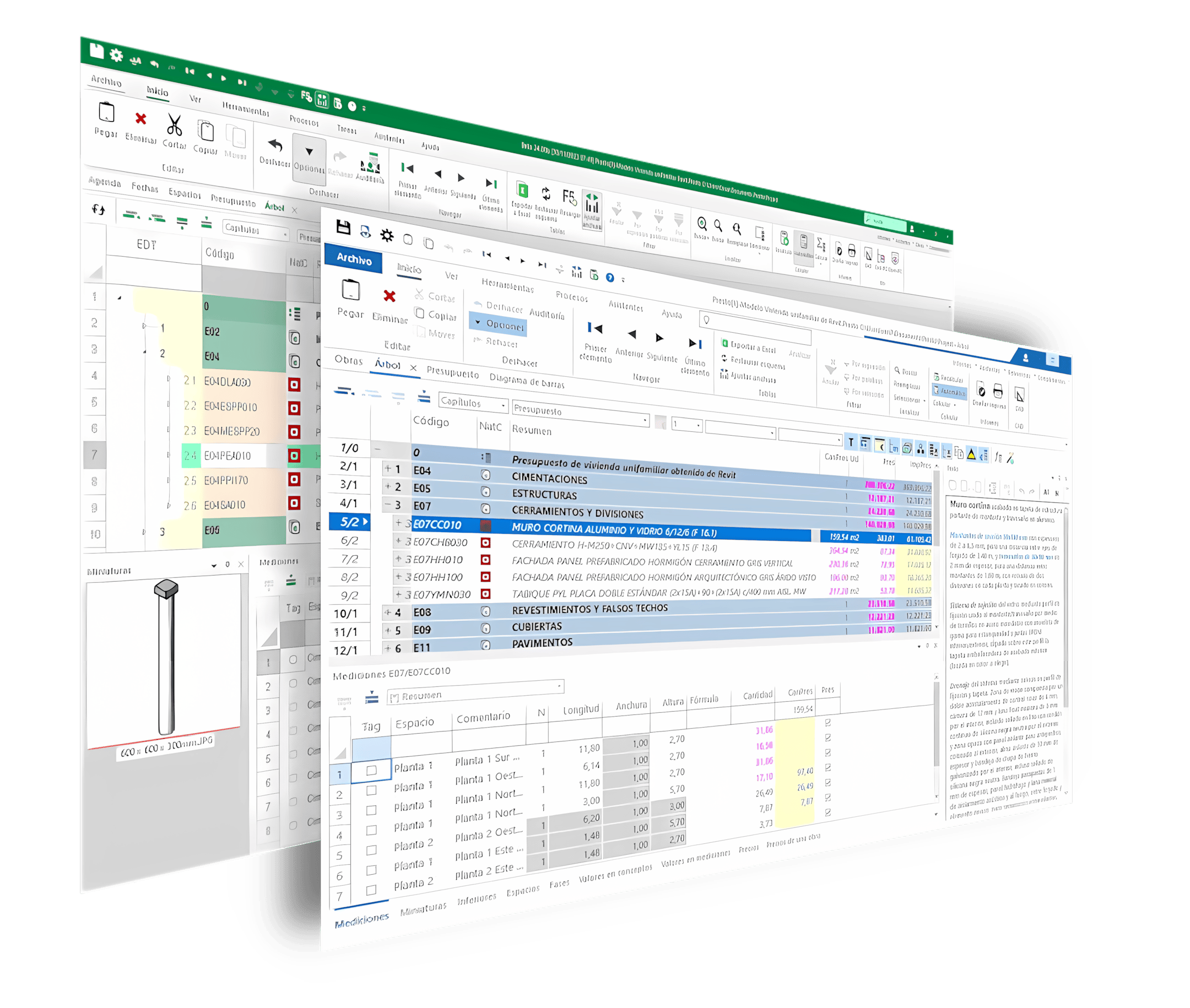Tick checkbox in measurement row 7
Viewport: 1190px width, 1008px height.
(x=371, y=890)
